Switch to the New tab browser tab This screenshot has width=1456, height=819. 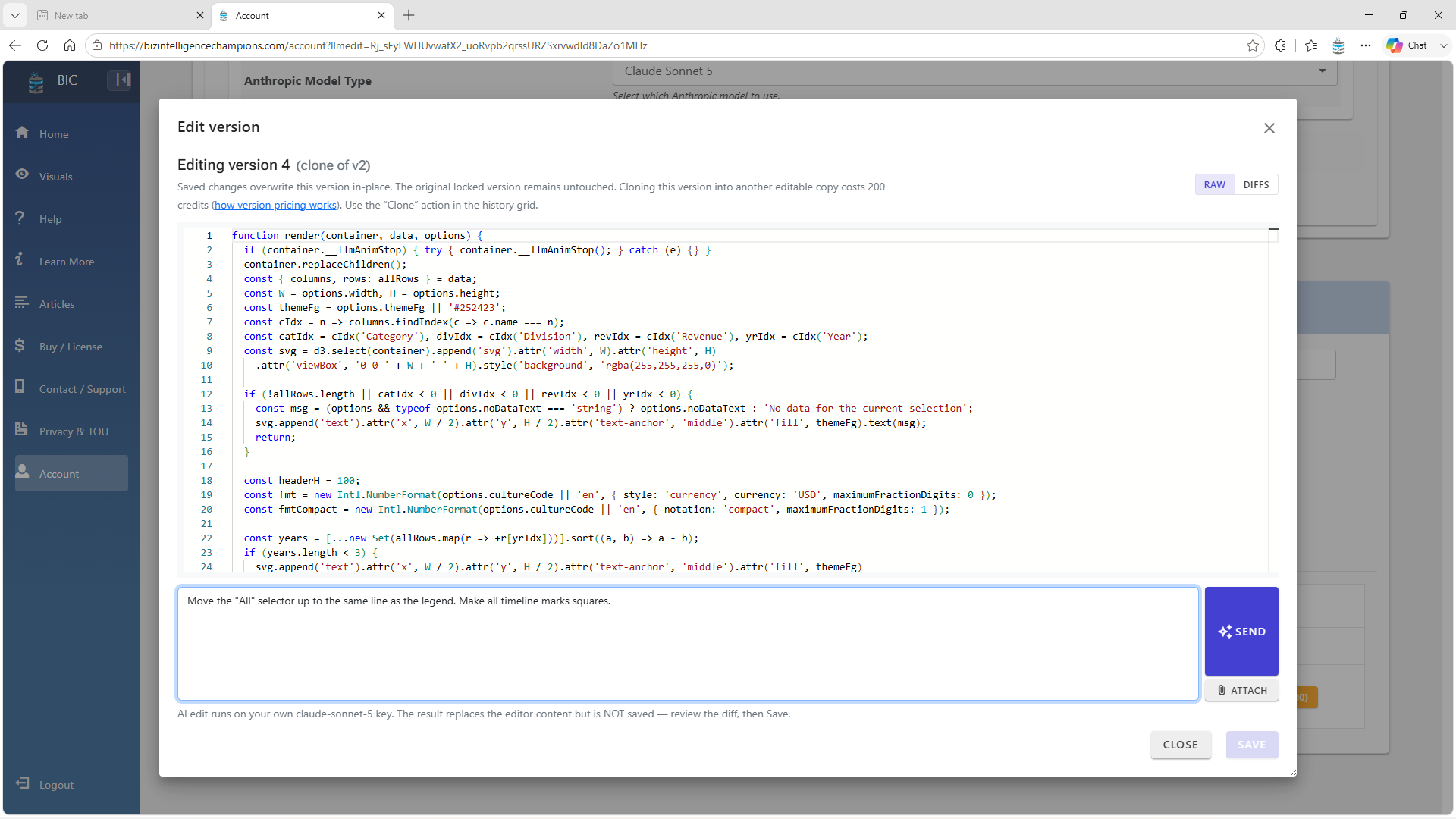pyautogui.click(x=121, y=15)
